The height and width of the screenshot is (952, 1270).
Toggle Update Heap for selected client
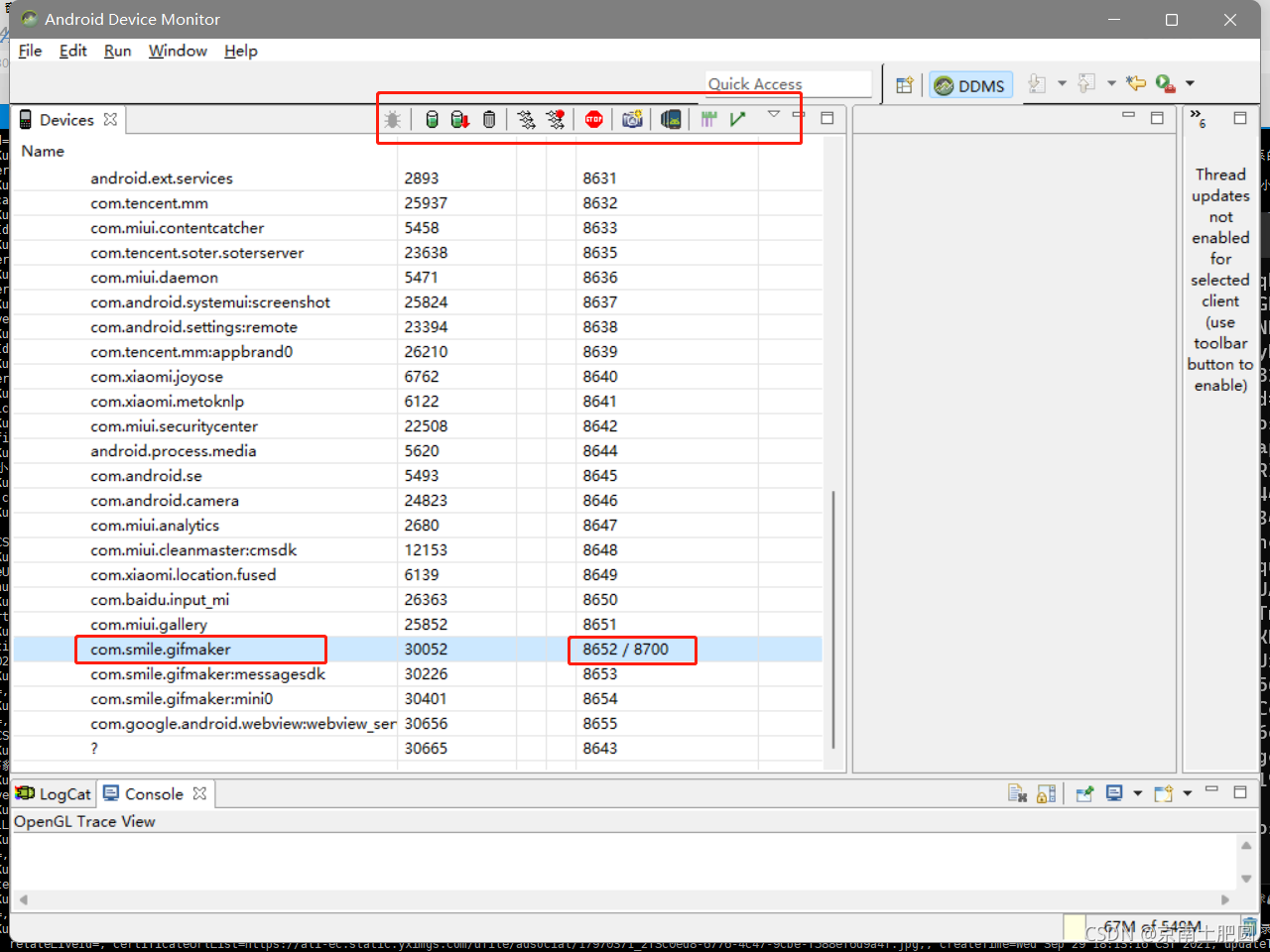(432, 120)
